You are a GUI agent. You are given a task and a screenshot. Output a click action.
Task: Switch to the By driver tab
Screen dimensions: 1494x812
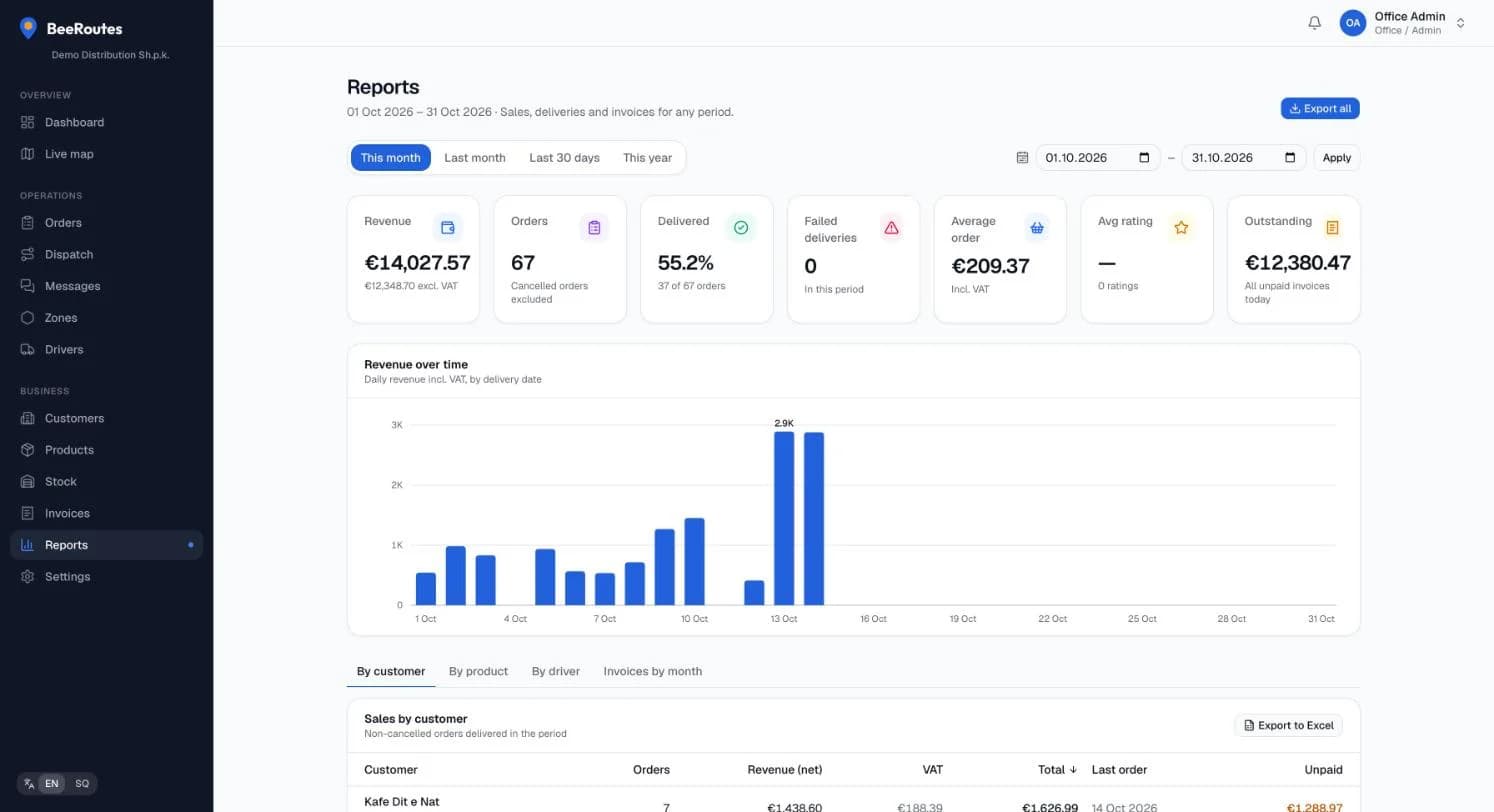point(556,671)
